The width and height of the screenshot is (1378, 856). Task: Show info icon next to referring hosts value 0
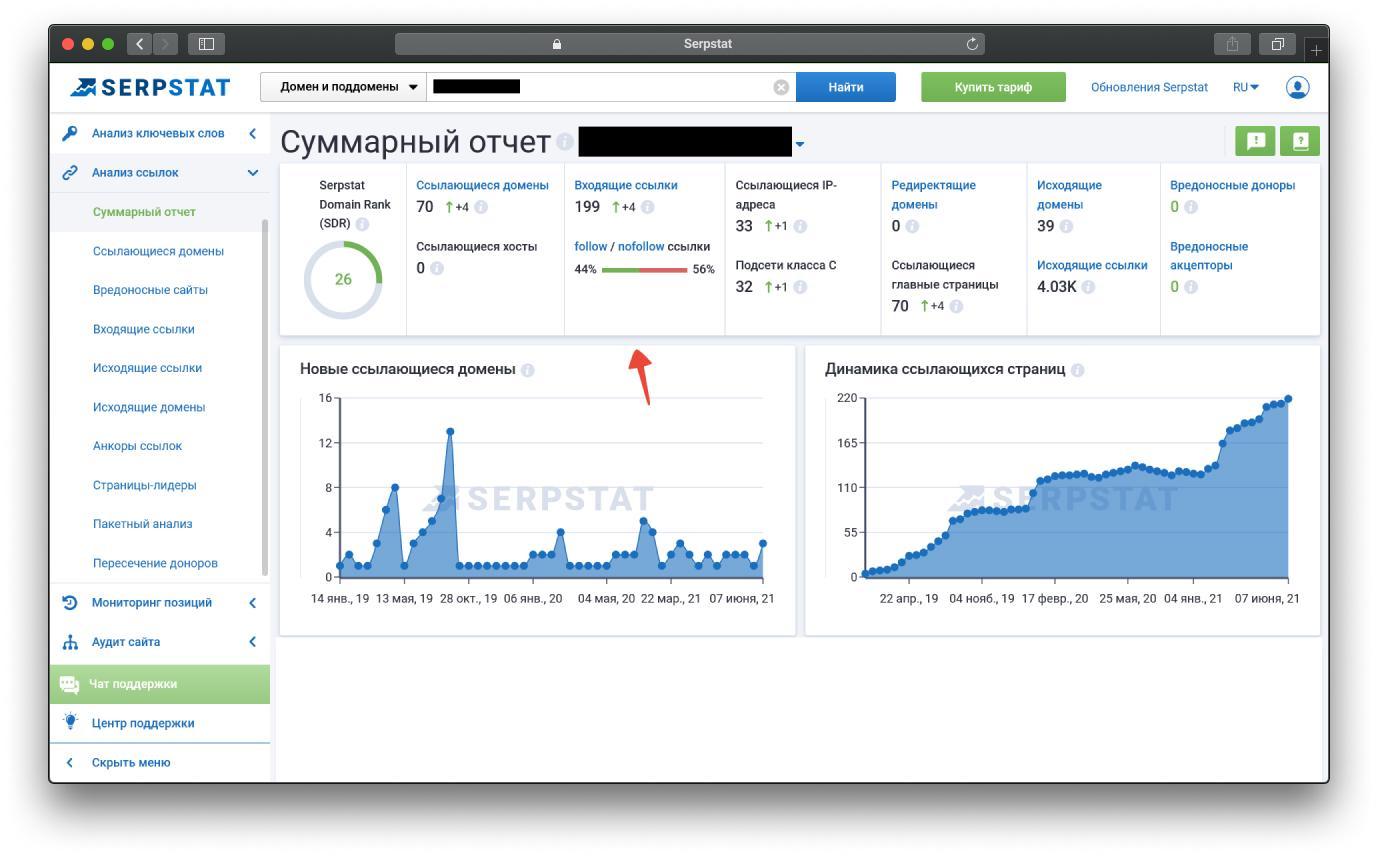click(436, 268)
